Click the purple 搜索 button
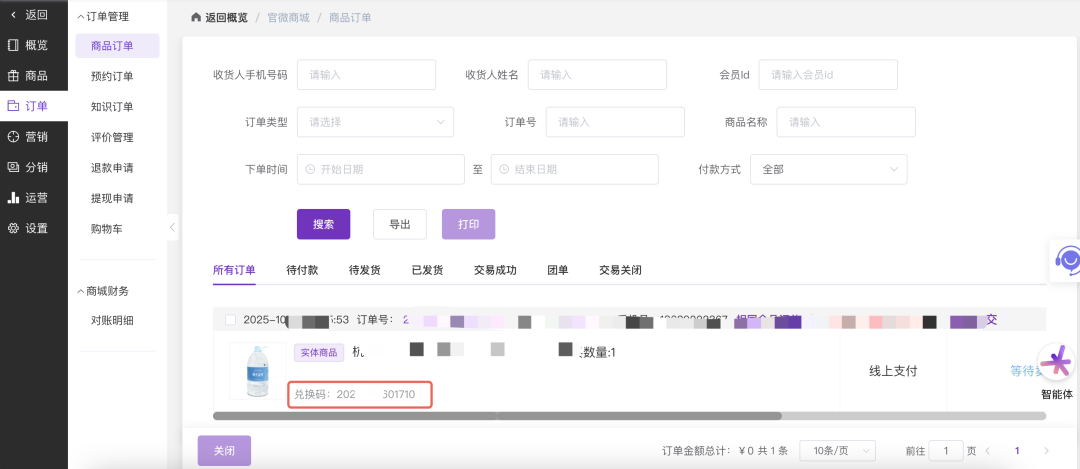 [x=323, y=224]
